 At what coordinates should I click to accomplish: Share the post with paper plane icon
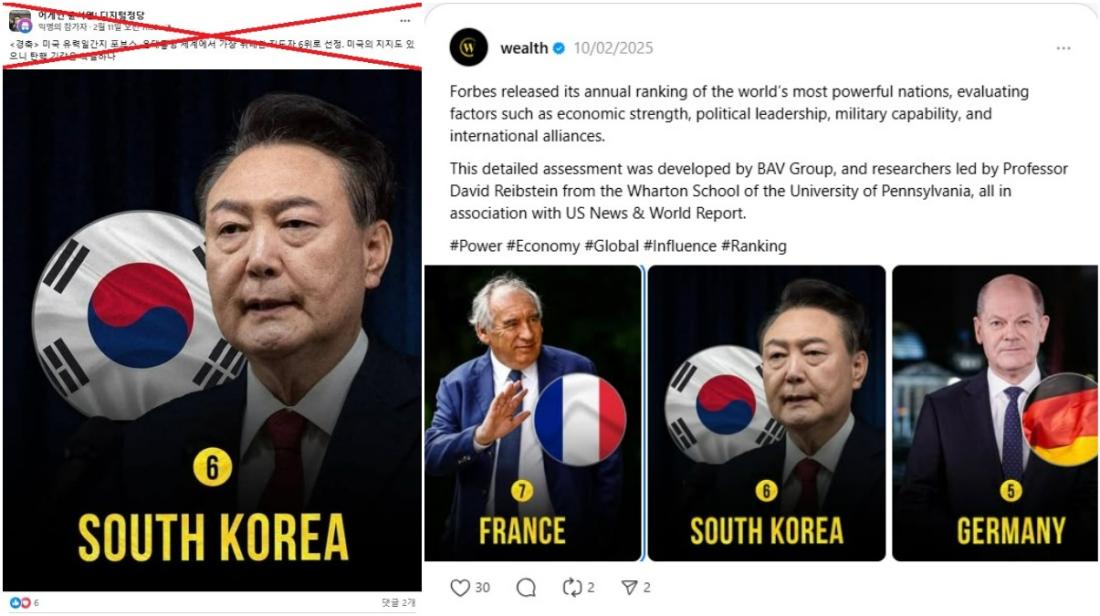click(x=629, y=587)
